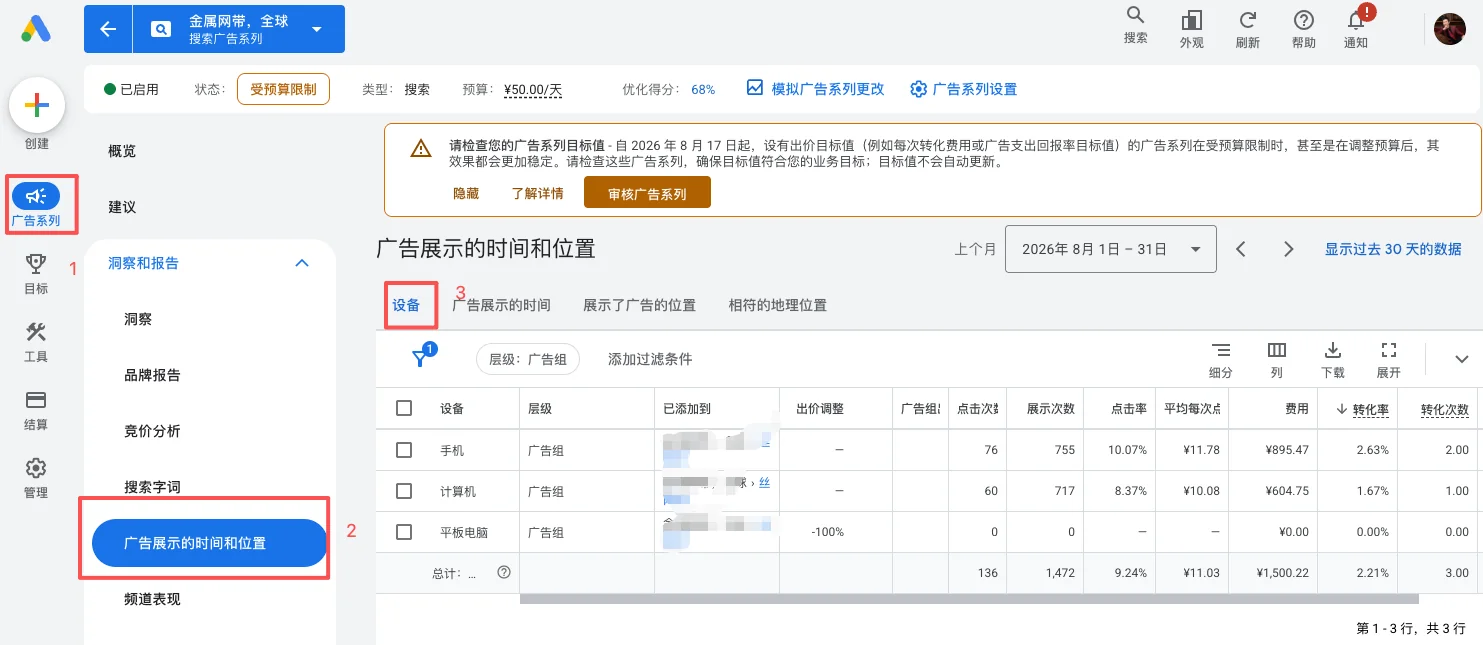This screenshot has height=645, width=1483.
Task: Select 广告展示的时间和位置 menu item
Action: pyautogui.click(x=209, y=543)
